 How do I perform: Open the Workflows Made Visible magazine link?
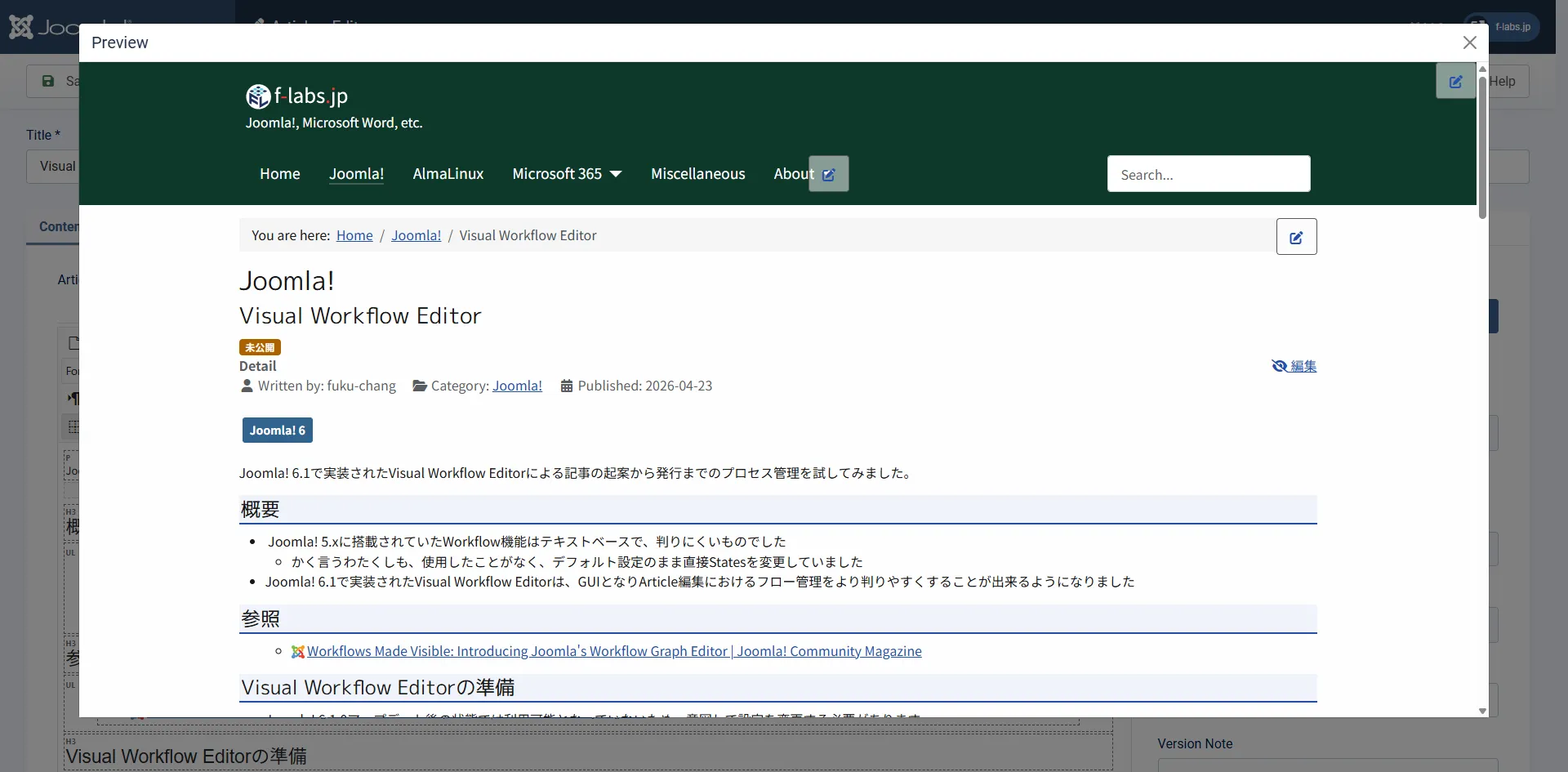click(x=614, y=651)
